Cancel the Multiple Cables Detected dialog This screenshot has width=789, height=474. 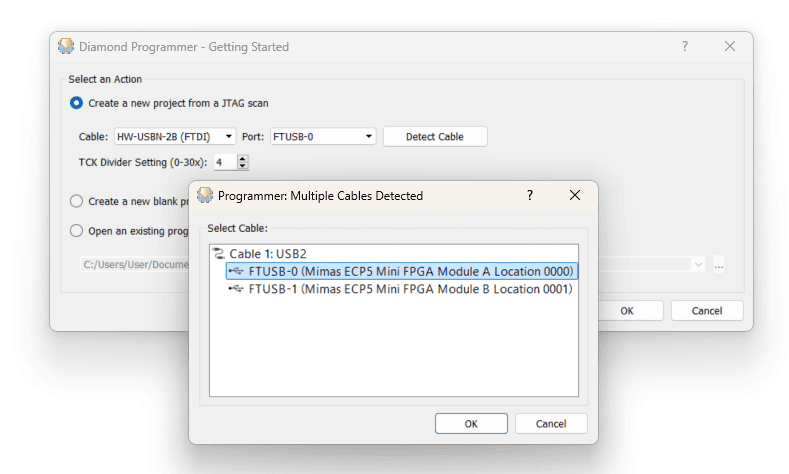click(x=551, y=424)
